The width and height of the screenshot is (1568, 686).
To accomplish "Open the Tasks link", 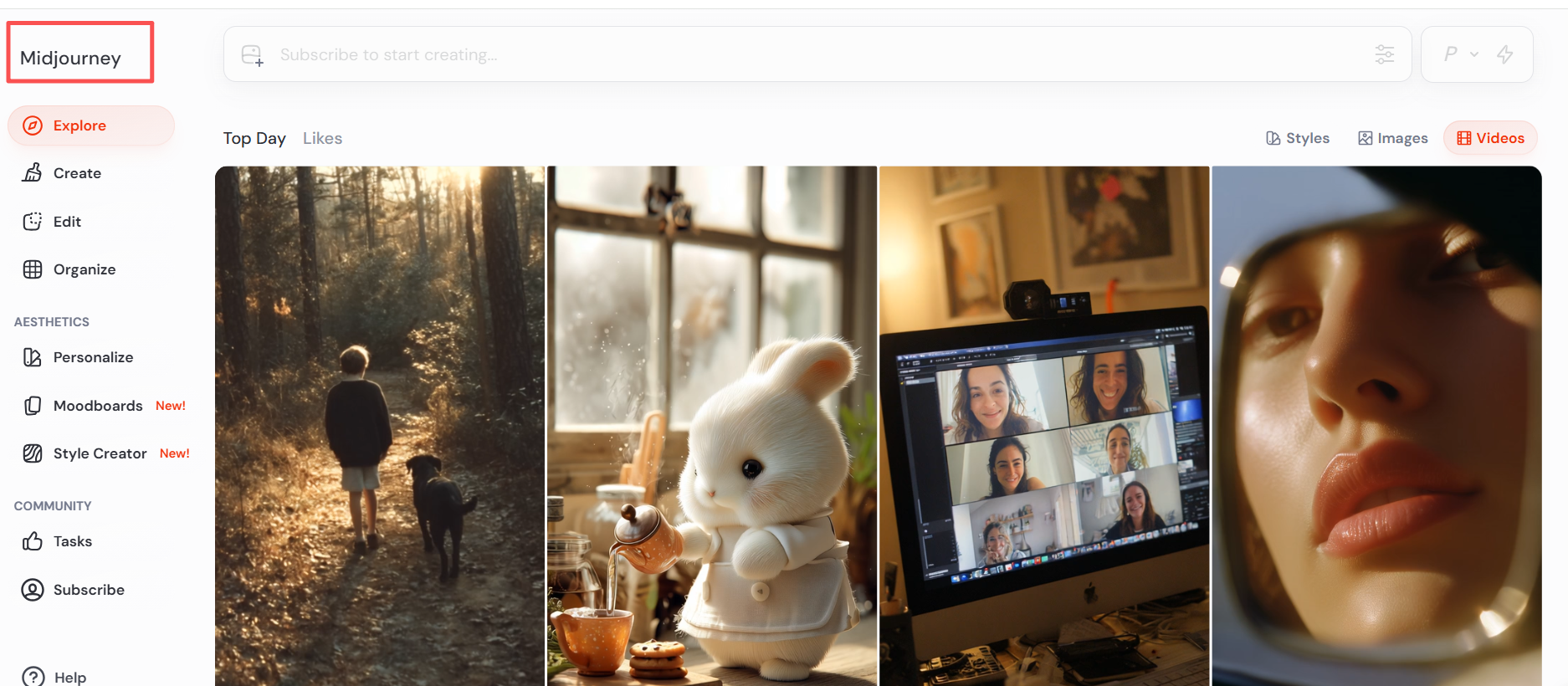I will [73, 541].
